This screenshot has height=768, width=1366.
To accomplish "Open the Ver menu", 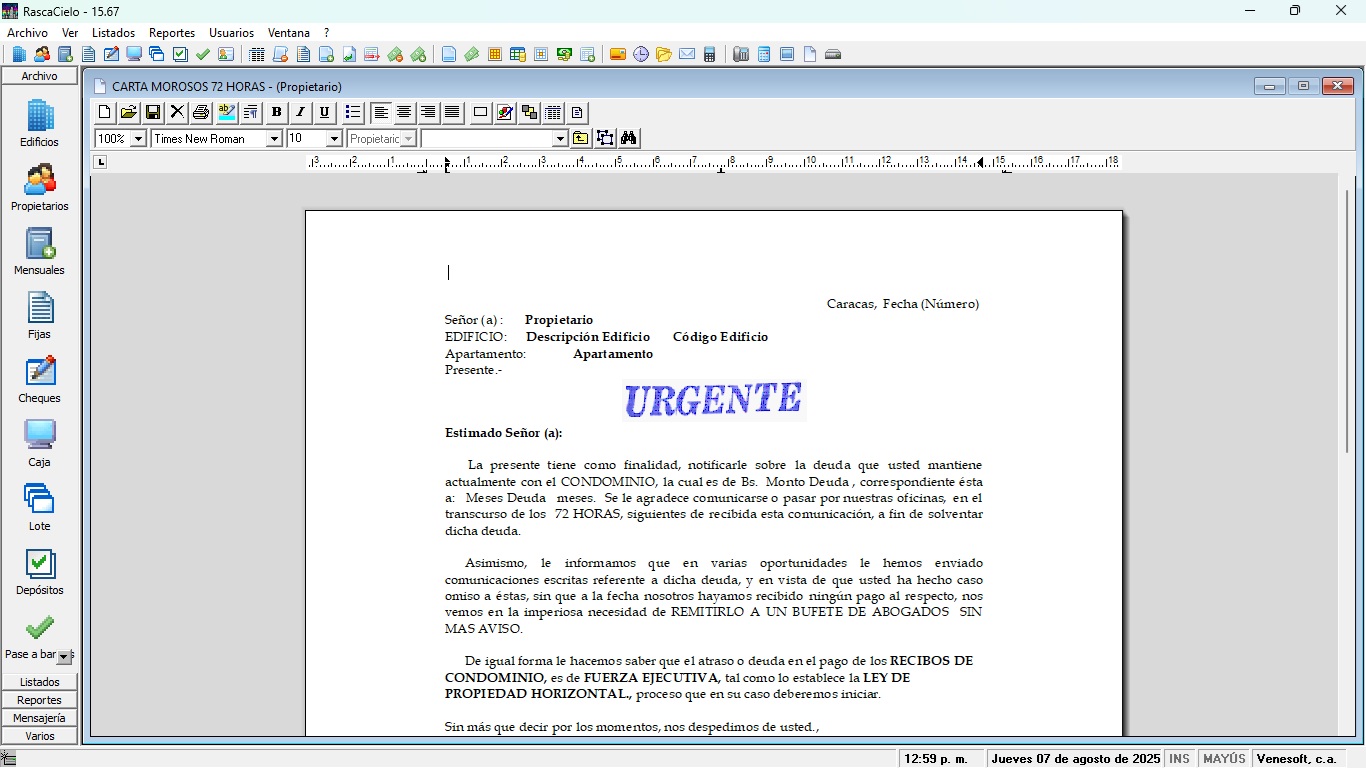I will click(x=70, y=33).
